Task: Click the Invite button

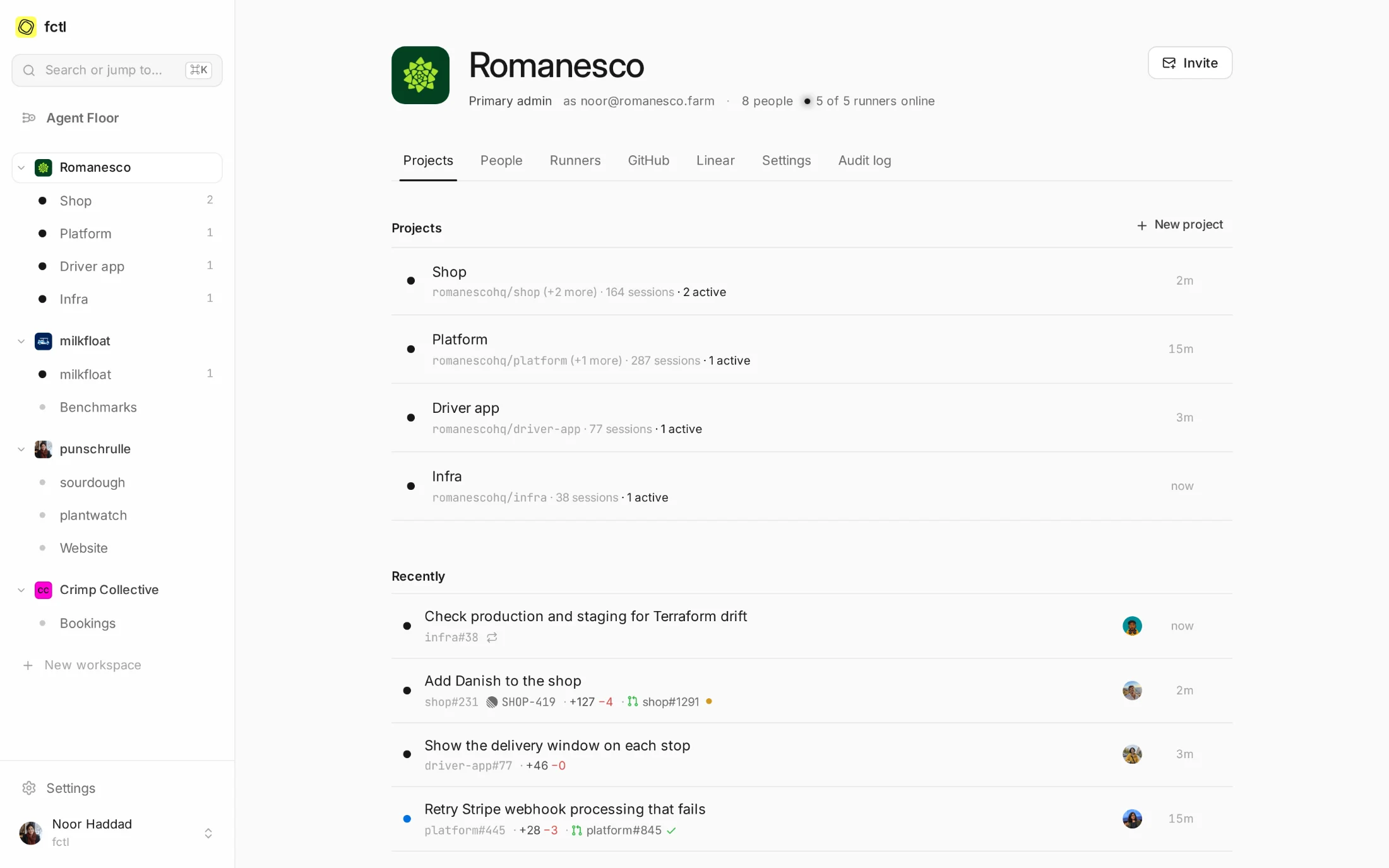Action: 1189,62
